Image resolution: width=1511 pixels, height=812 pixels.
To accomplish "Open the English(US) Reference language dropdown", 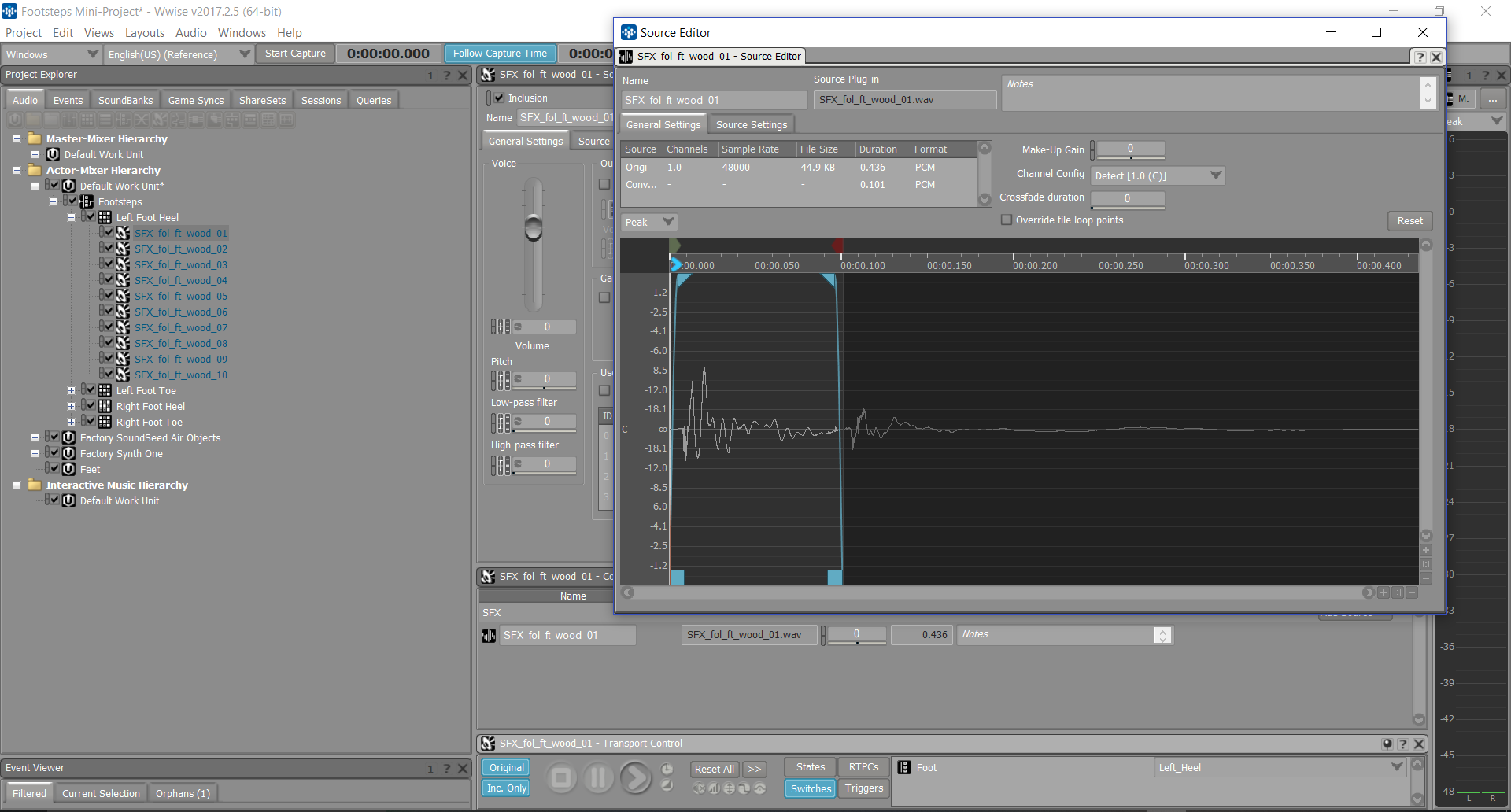I will tap(179, 54).
